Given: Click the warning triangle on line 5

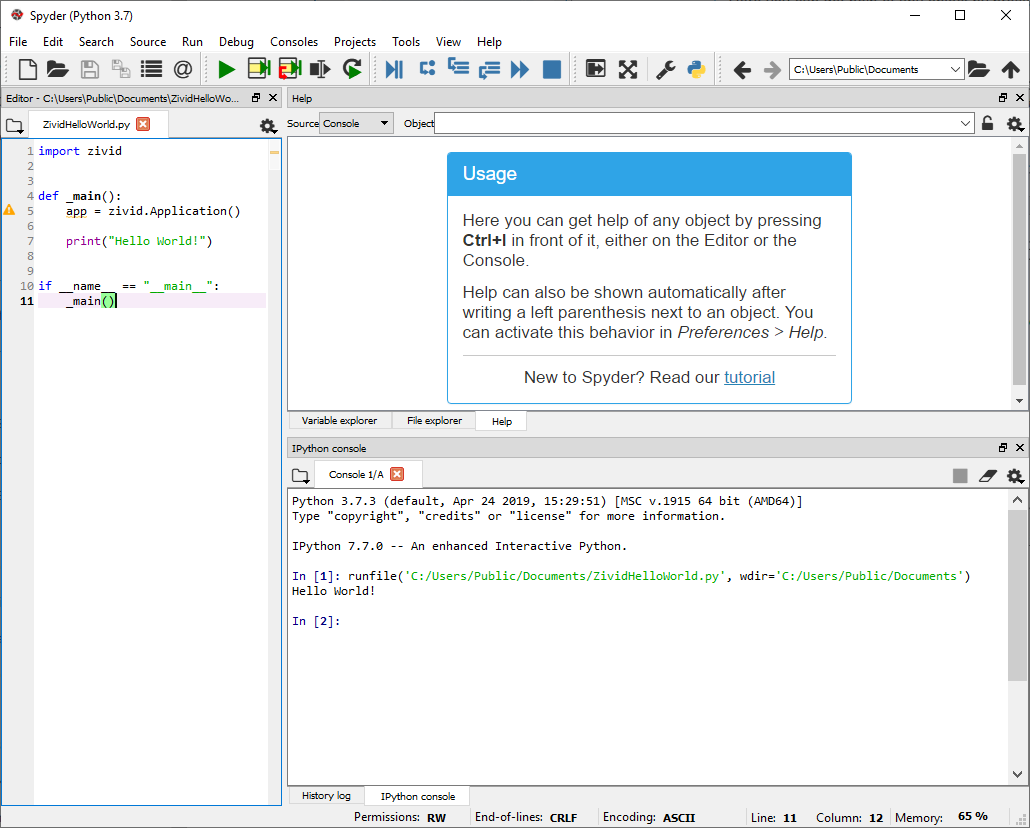Looking at the screenshot, I should 8,210.
